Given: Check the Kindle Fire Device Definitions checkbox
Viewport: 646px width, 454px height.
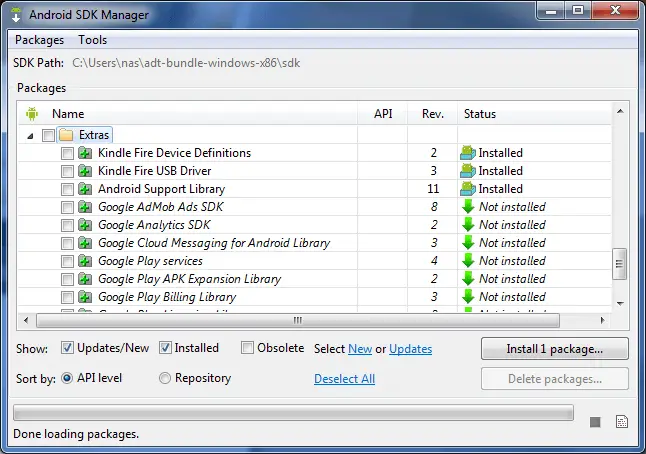Looking at the screenshot, I should point(67,153).
